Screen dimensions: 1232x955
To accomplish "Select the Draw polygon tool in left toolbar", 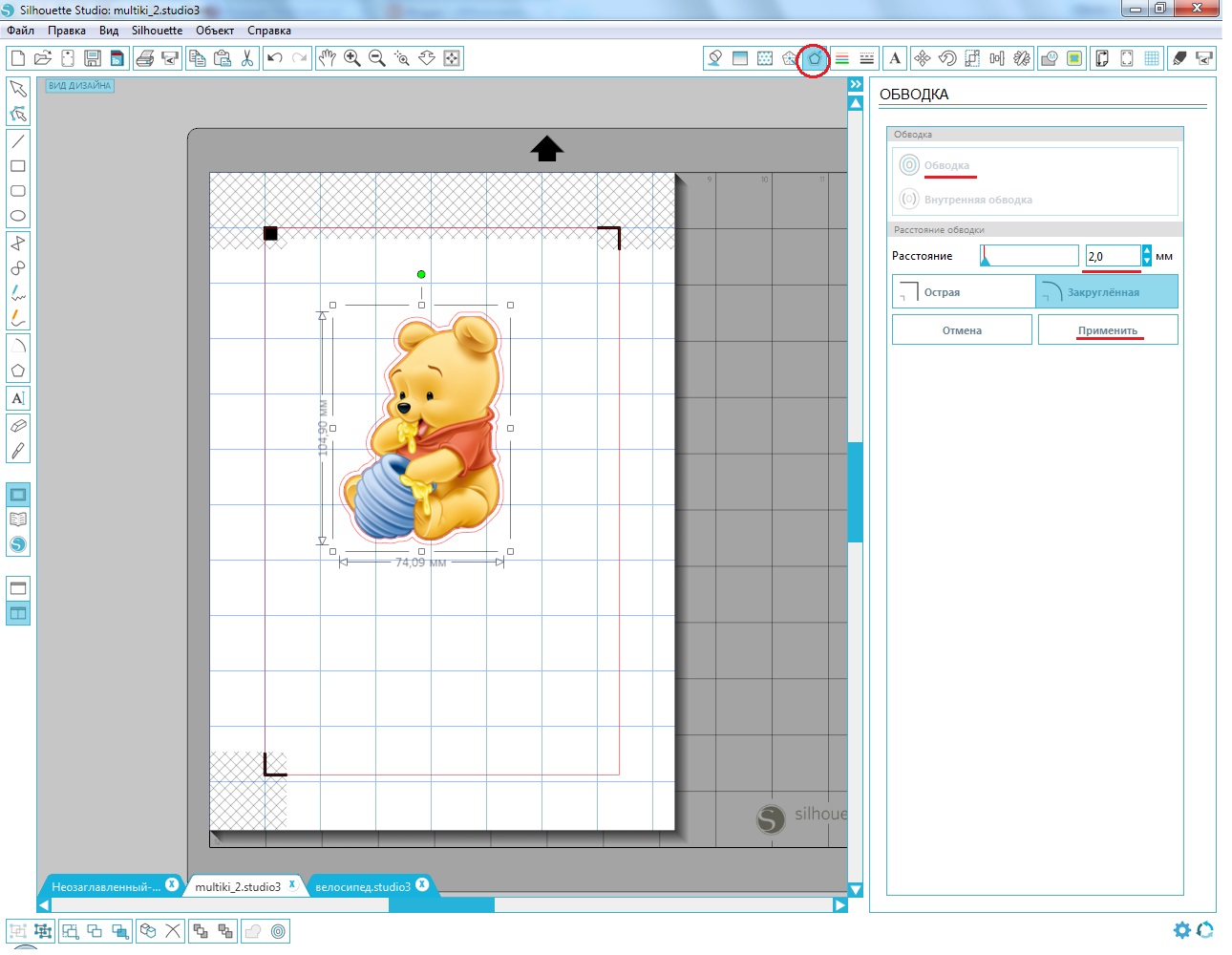I will pos(17,371).
